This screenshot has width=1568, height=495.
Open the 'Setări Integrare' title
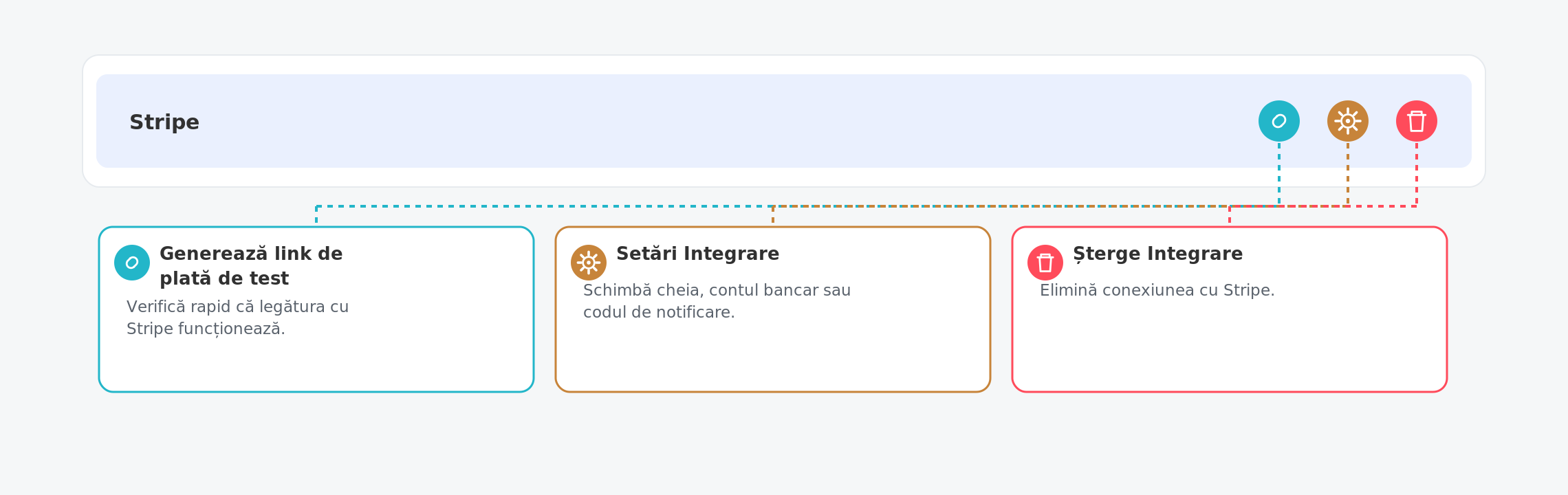(x=698, y=254)
